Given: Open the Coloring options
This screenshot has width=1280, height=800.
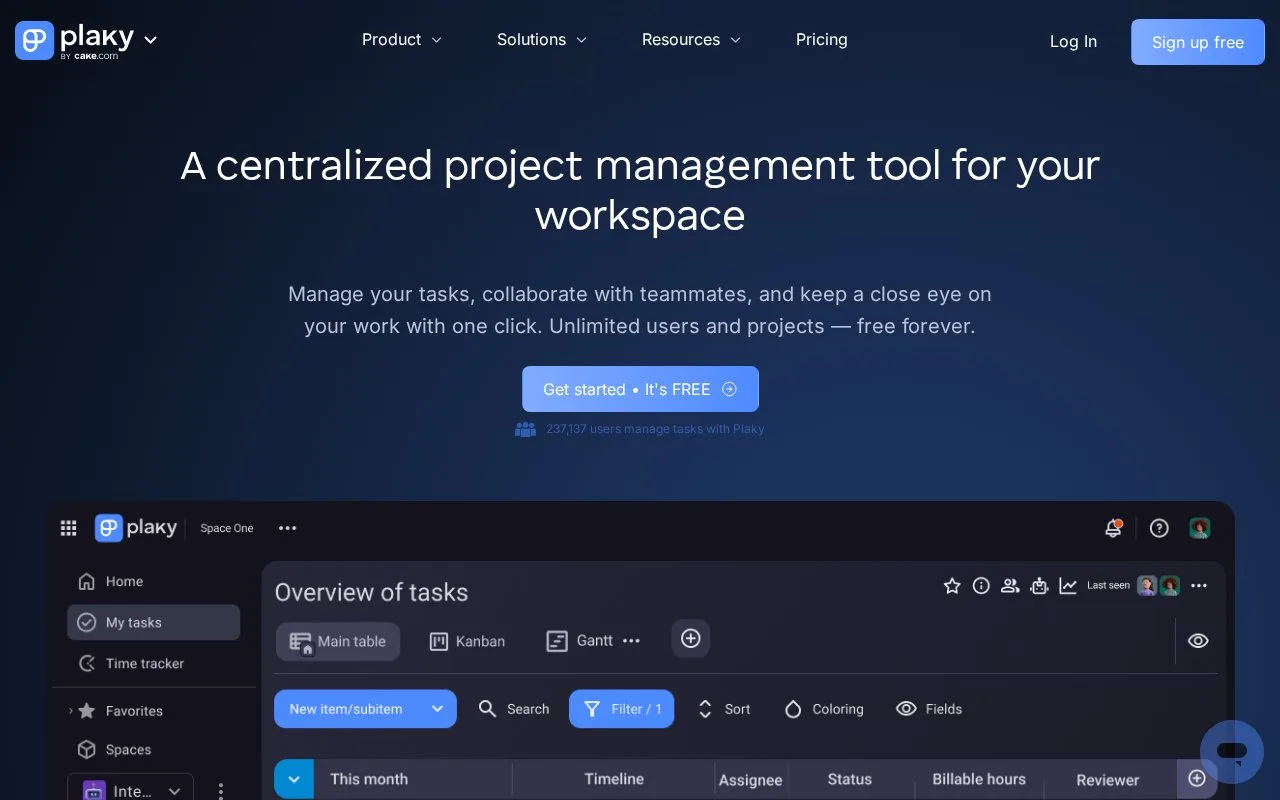Looking at the screenshot, I should [824, 709].
